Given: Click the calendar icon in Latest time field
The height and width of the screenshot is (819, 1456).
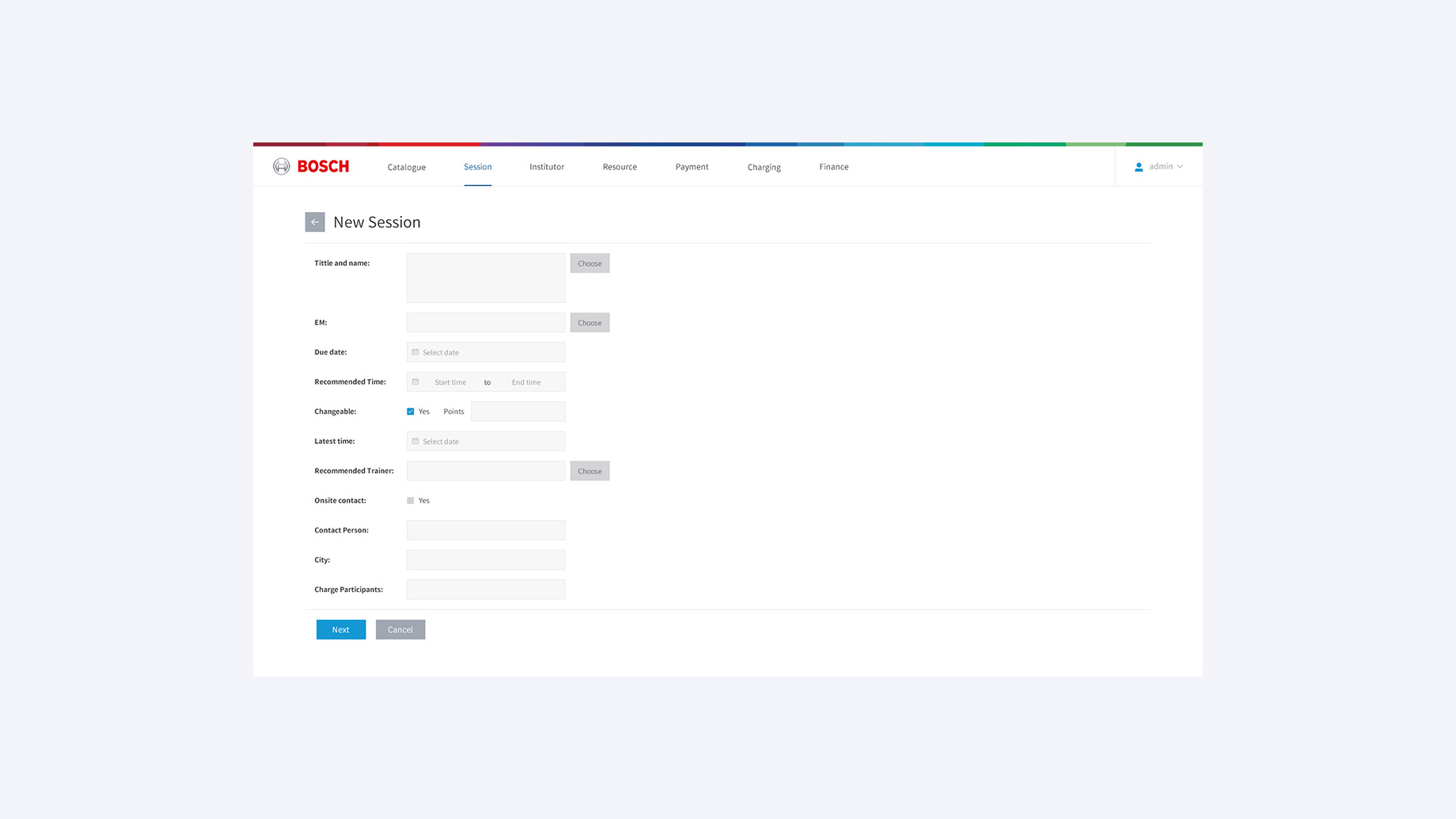Looking at the screenshot, I should tap(415, 442).
